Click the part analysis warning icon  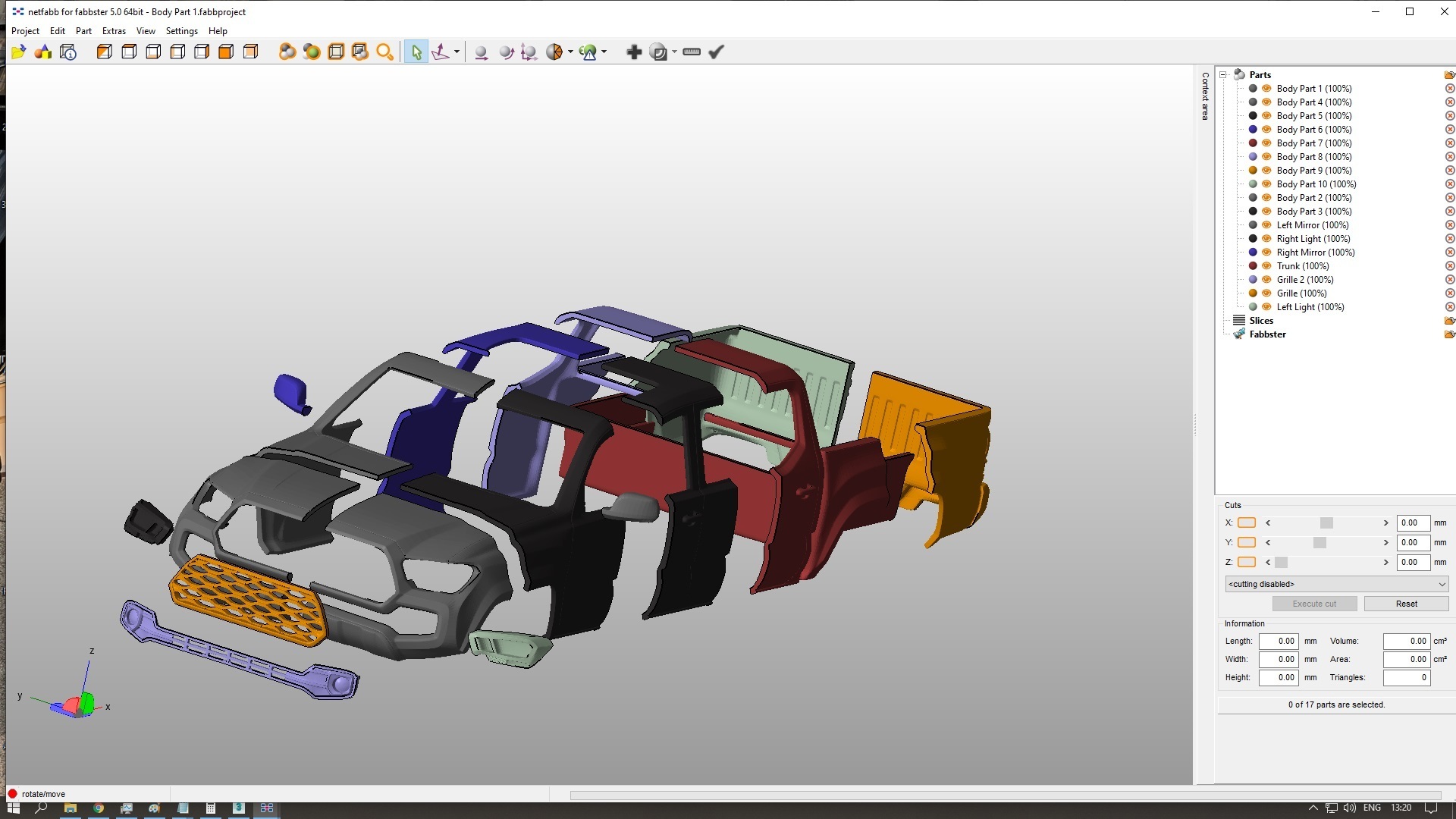pyautogui.click(x=588, y=52)
